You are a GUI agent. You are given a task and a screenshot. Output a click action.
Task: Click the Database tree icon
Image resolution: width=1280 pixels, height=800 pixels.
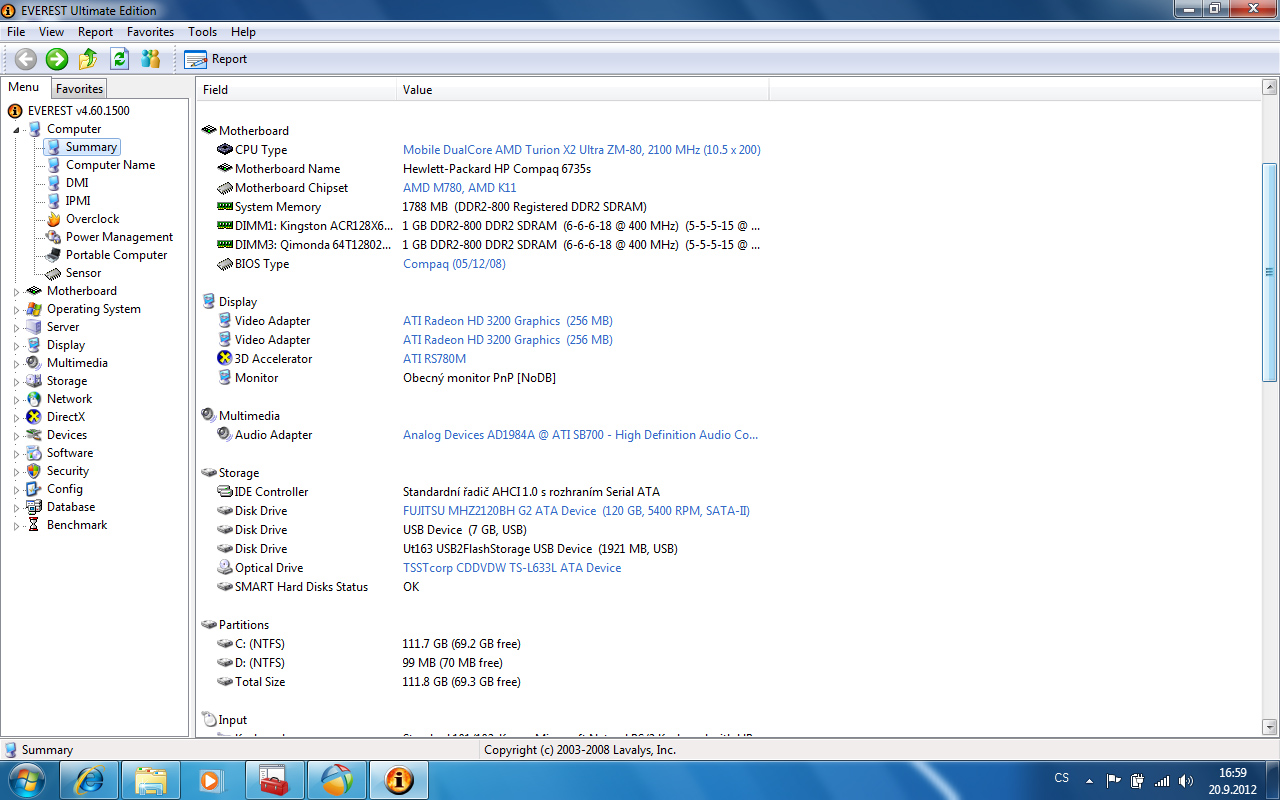(34, 507)
